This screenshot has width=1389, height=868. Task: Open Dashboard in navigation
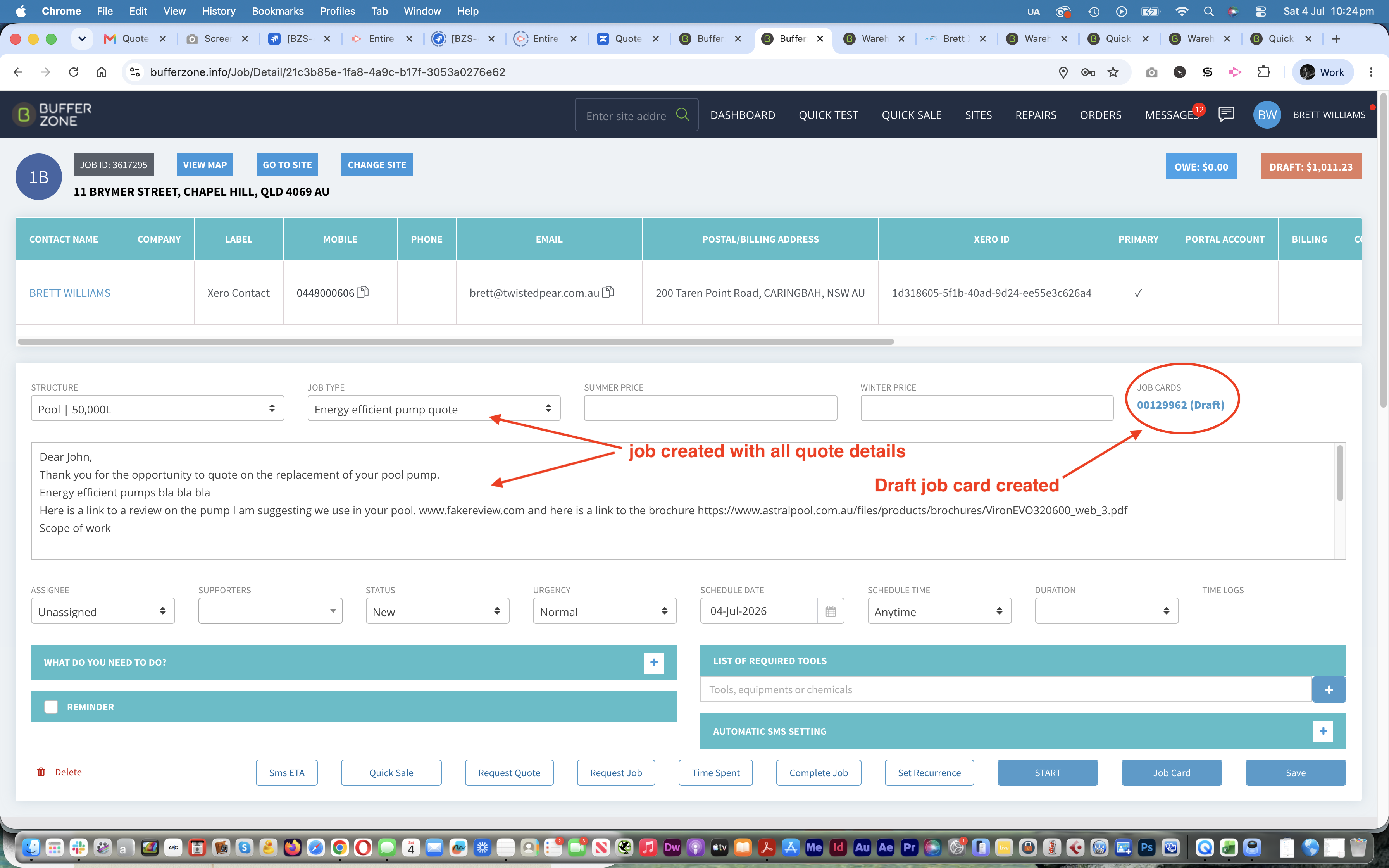point(742,115)
